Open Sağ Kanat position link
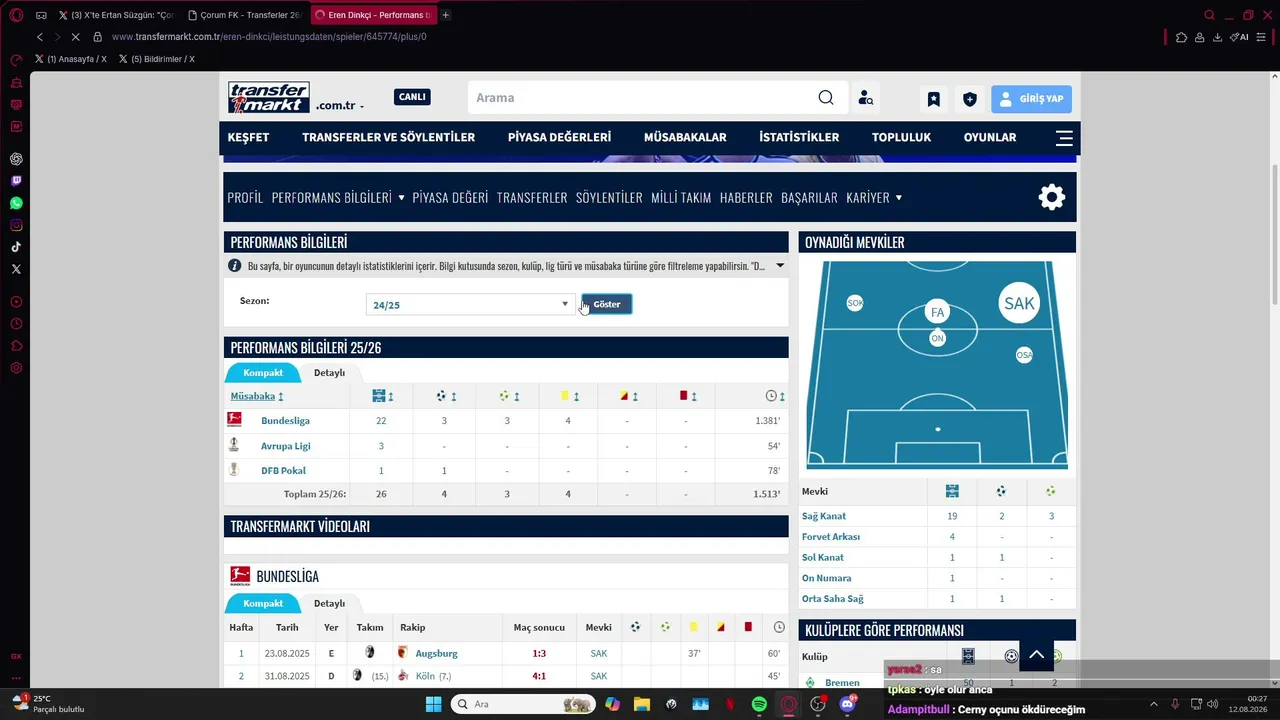Image resolution: width=1280 pixels, height=720 pixels. coord(824,516)
